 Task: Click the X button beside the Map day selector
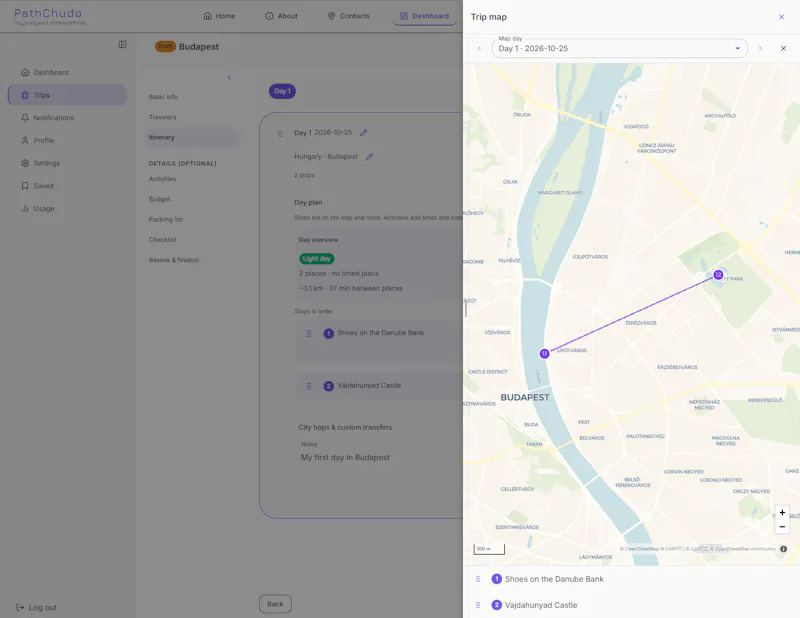783,48
